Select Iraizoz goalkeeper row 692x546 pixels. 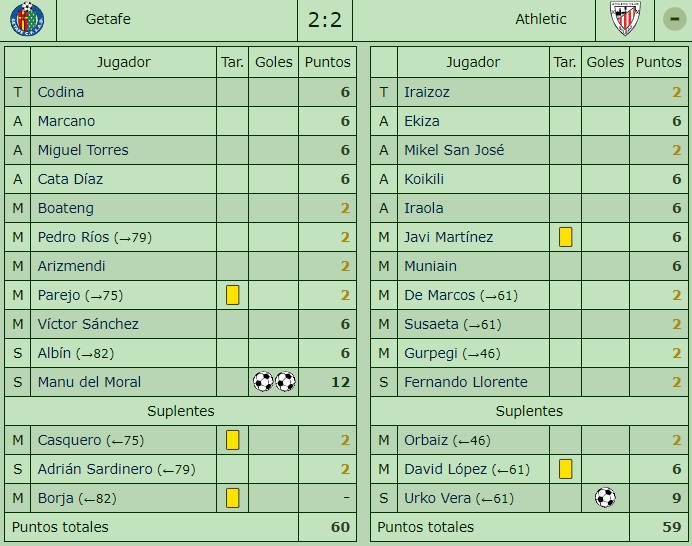[427, 92]
